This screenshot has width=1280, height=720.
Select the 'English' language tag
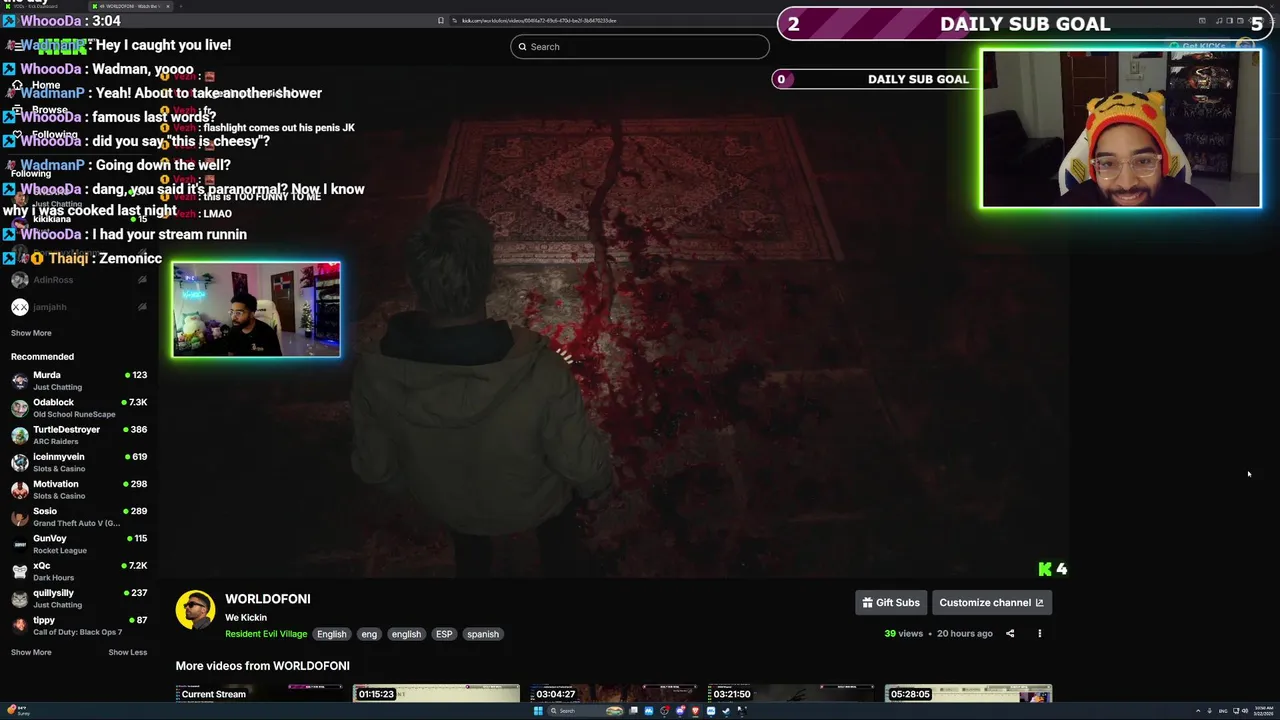tap(331, 634)
